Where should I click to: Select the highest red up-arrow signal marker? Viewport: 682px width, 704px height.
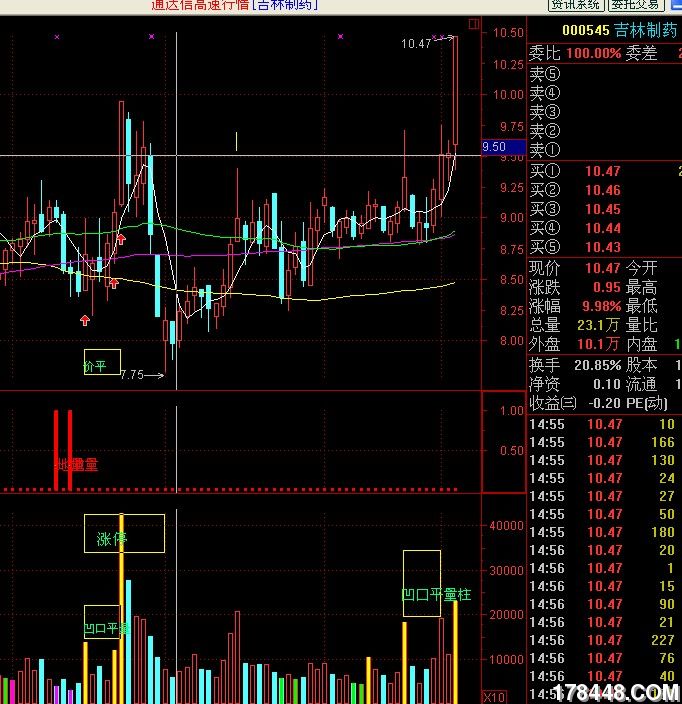tap(121, 239)
